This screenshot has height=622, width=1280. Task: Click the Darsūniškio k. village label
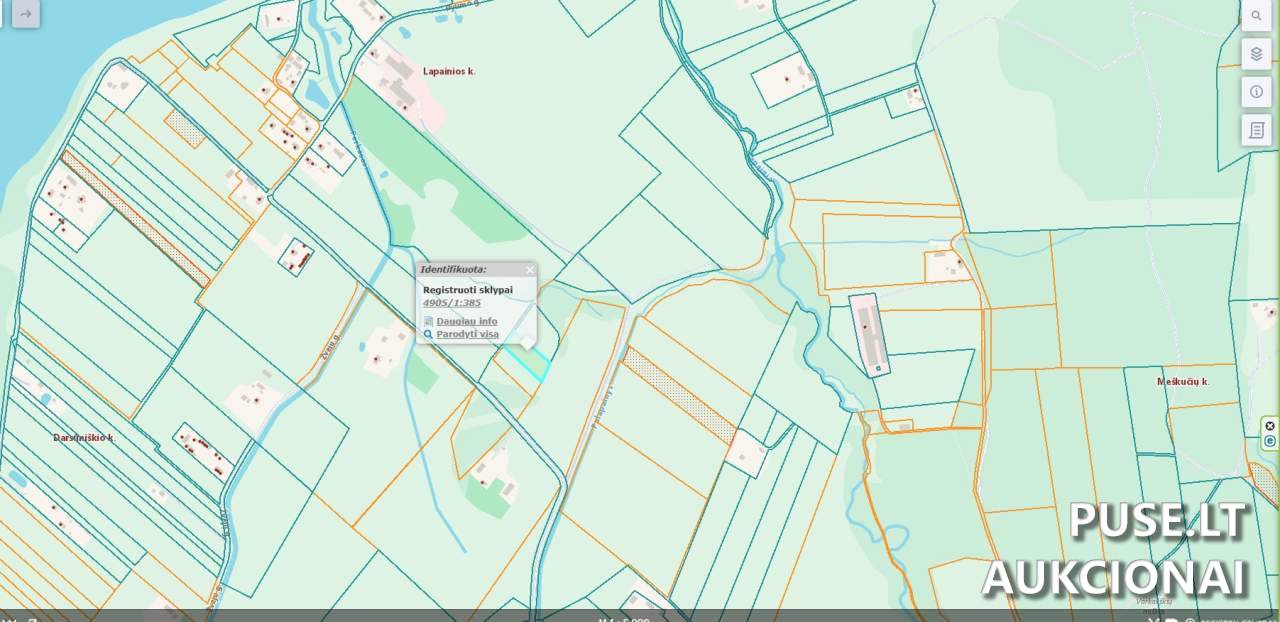(84, 438)
